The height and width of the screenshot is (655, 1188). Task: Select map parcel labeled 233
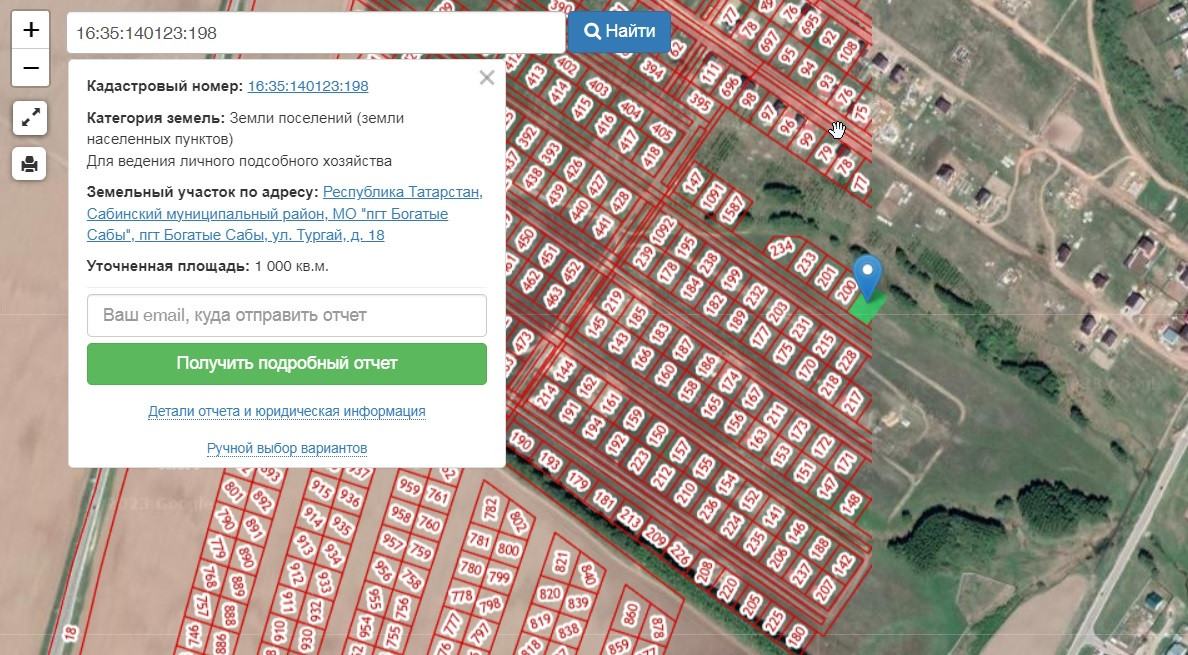click(x=805, y=263)
